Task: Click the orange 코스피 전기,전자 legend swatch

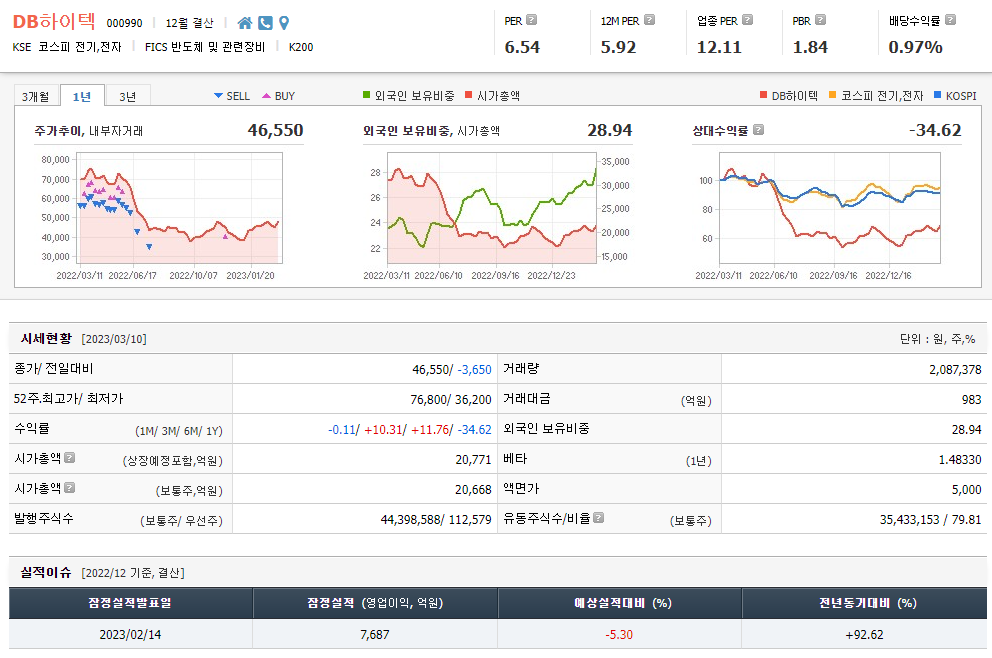Action: click(833, 95)
